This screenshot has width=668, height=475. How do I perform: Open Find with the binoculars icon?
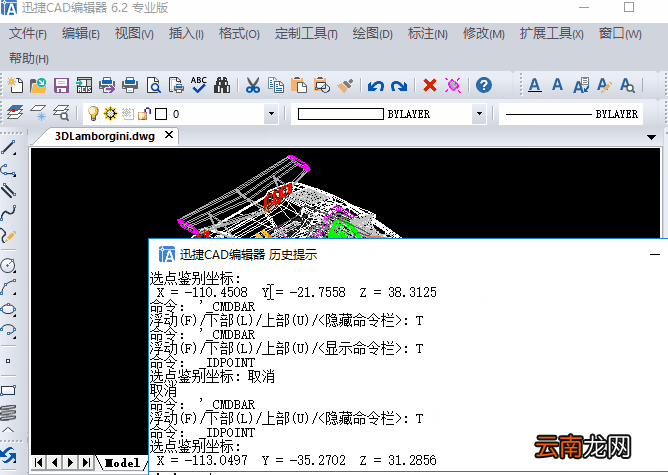click(x=222, y=85)
